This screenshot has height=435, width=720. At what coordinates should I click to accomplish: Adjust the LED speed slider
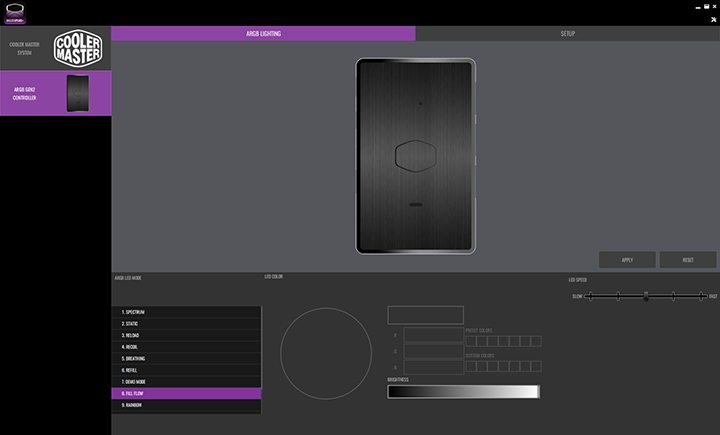[x=645, y=296]
